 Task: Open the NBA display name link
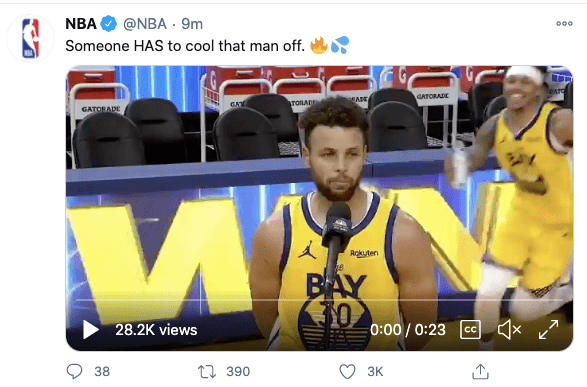81,24
